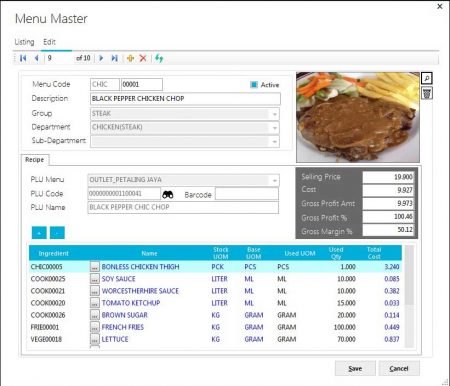
Task: Close the Menu Master window
Action: (440, 6)
